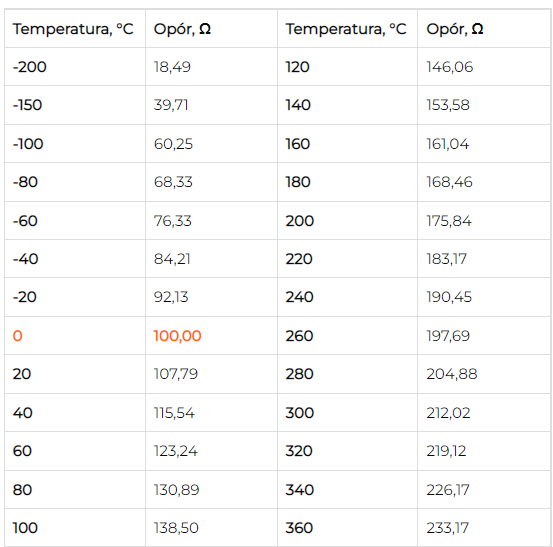Select the 212,02 resistance value
This screenshot has width=553, height=547.
tap(448, 413)
